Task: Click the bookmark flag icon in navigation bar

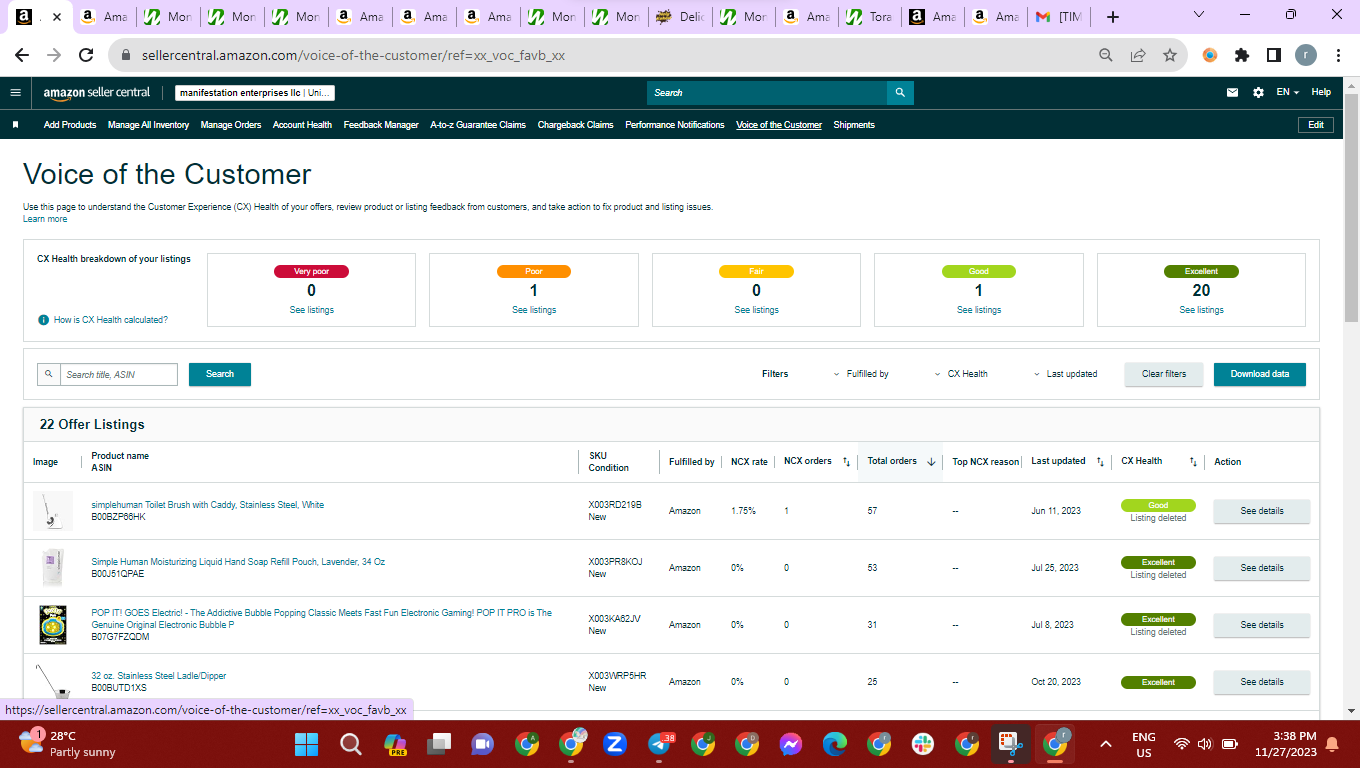Action: click(15, 125)
